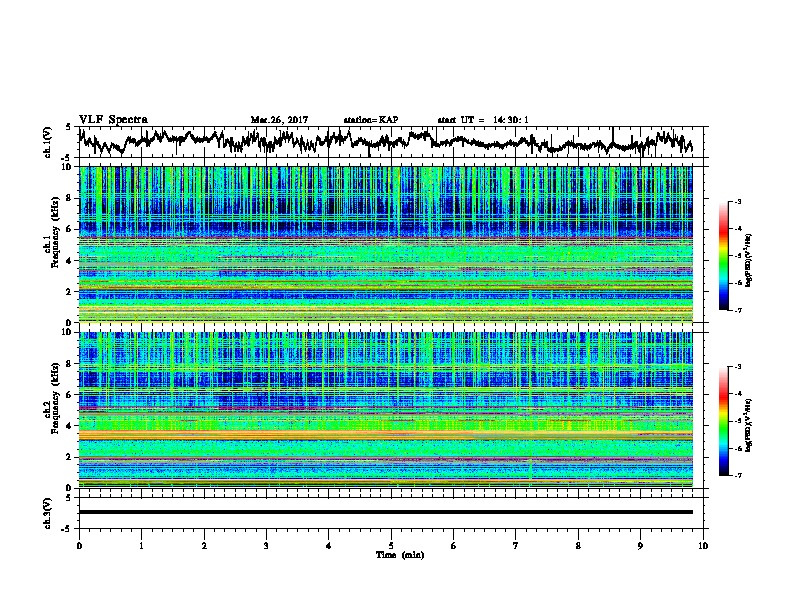Viewport: 792px width, 612px height.
Task: Click the thick black ch.3 voltage line
Action: coord(386,512)
